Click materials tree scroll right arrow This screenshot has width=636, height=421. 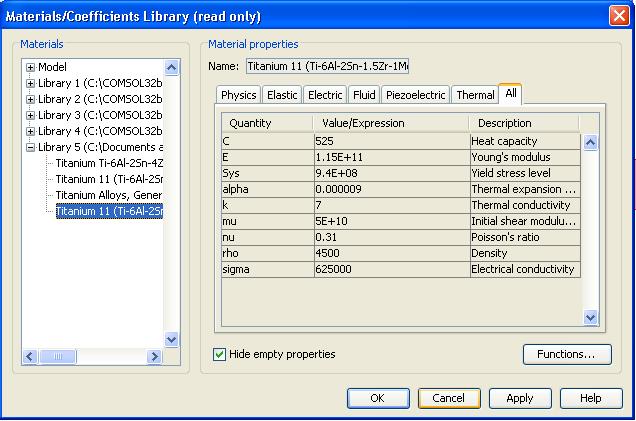click(154, 357)
